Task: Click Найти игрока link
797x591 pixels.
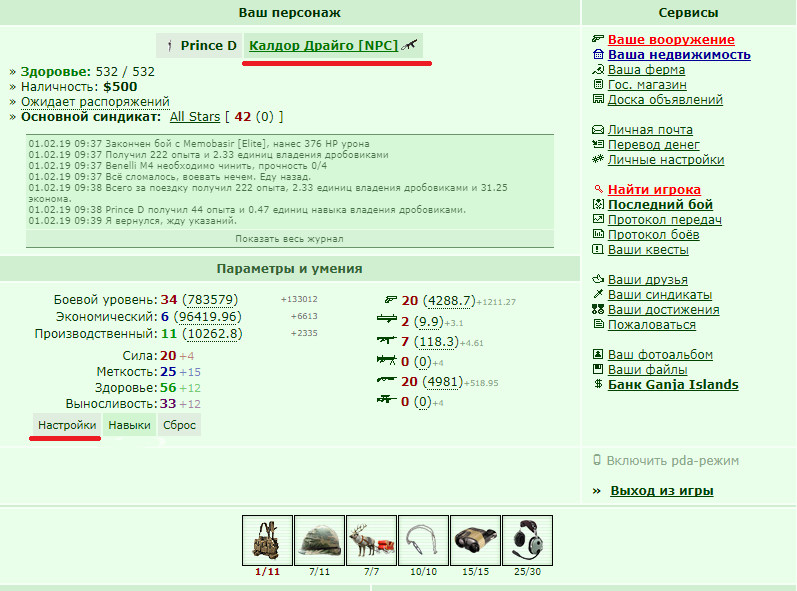Action: click(x=654, y=190)
